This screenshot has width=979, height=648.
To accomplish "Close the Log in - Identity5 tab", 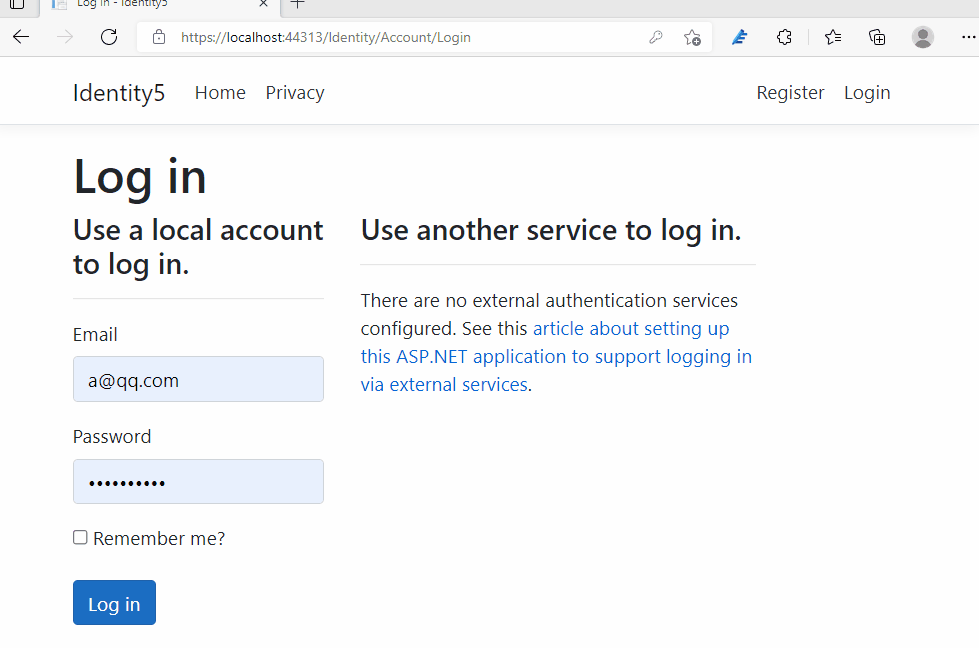I will [263, 4].
